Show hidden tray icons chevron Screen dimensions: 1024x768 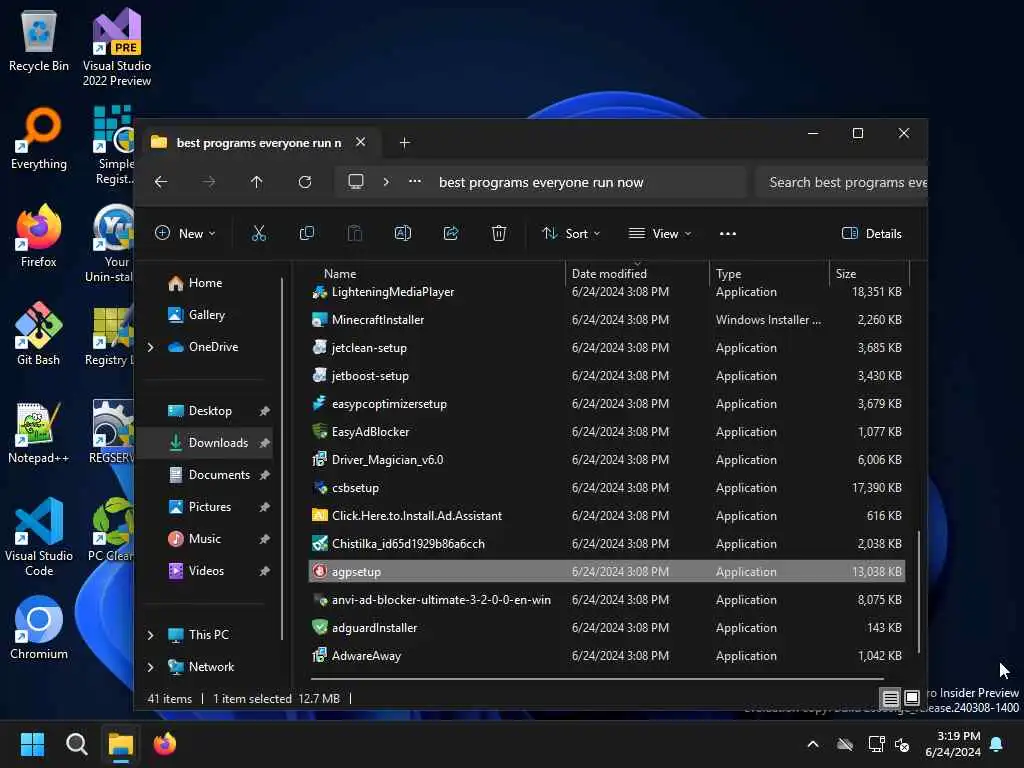point(813,744)
